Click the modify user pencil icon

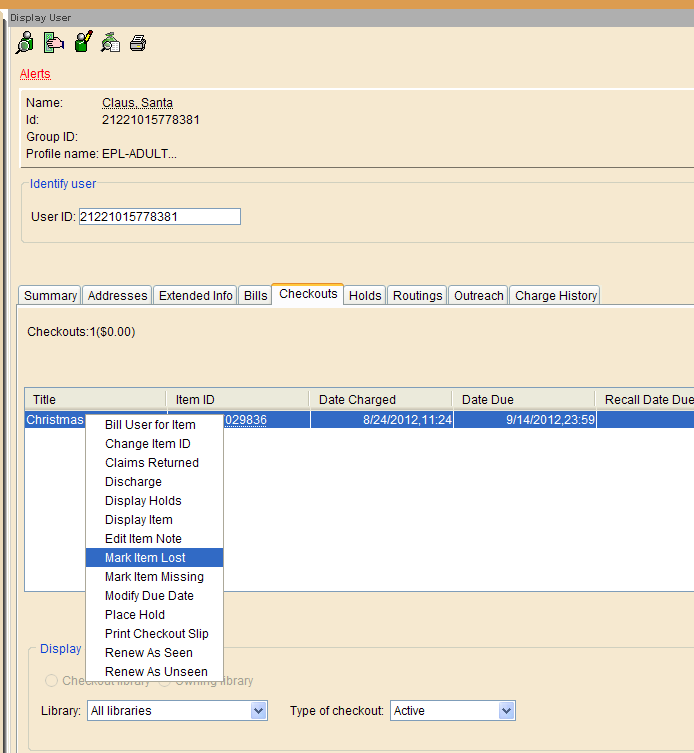pyautogui.click(x=83, y=43)
